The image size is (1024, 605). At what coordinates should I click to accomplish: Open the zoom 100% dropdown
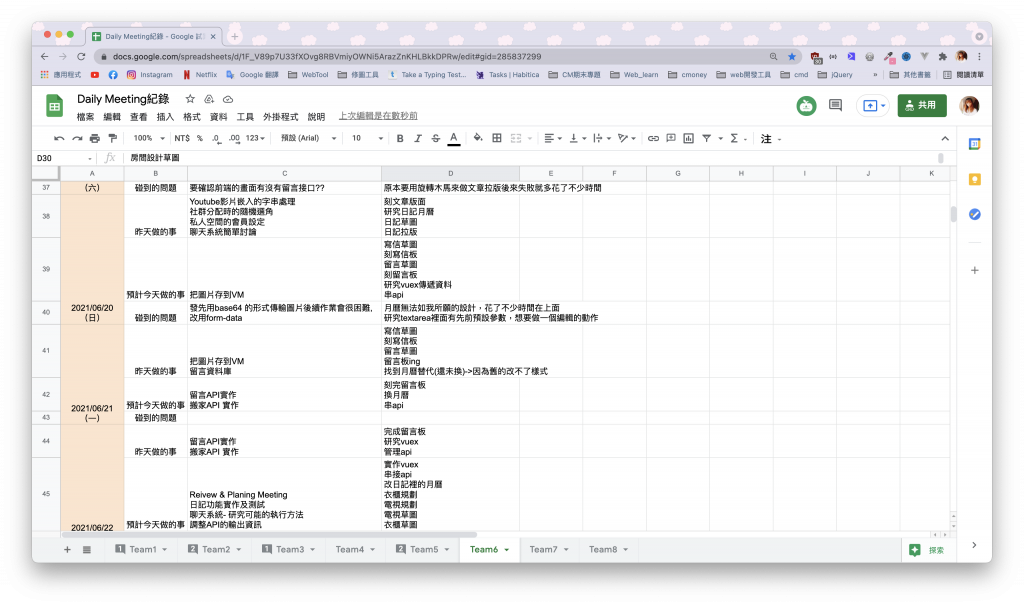tap(149, 139)
